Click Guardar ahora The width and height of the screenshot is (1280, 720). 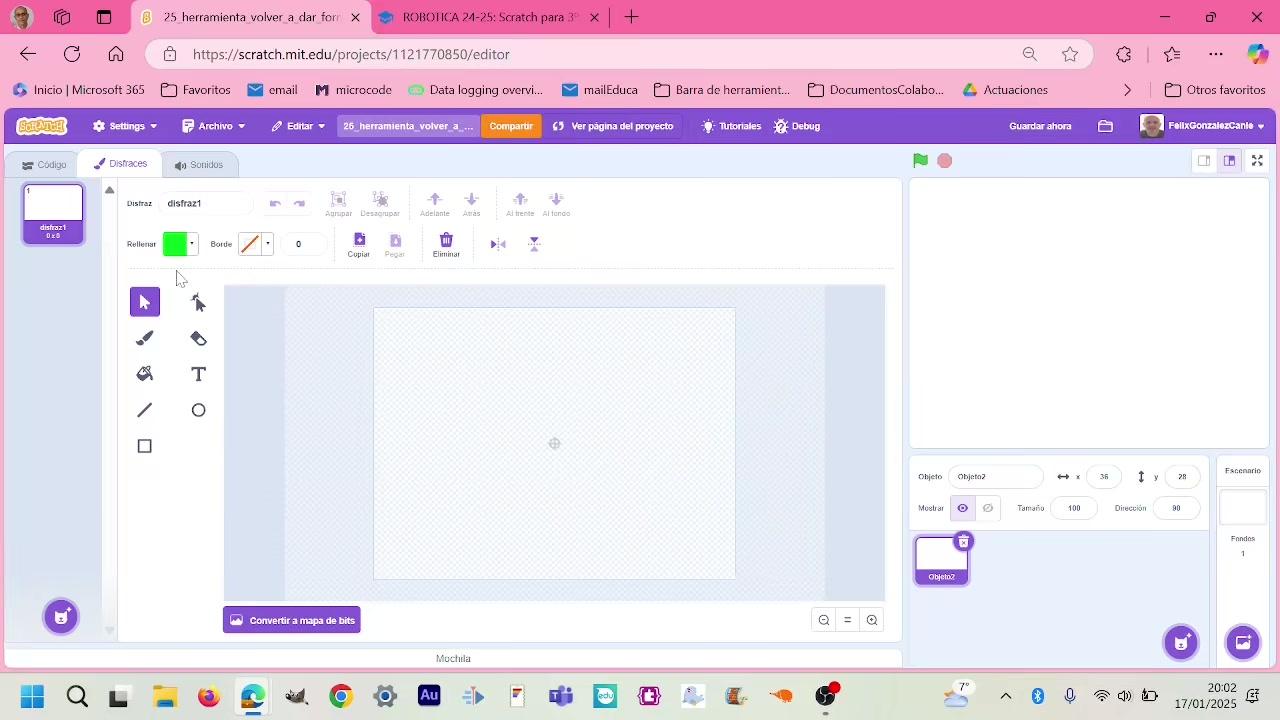point(1040,126)
